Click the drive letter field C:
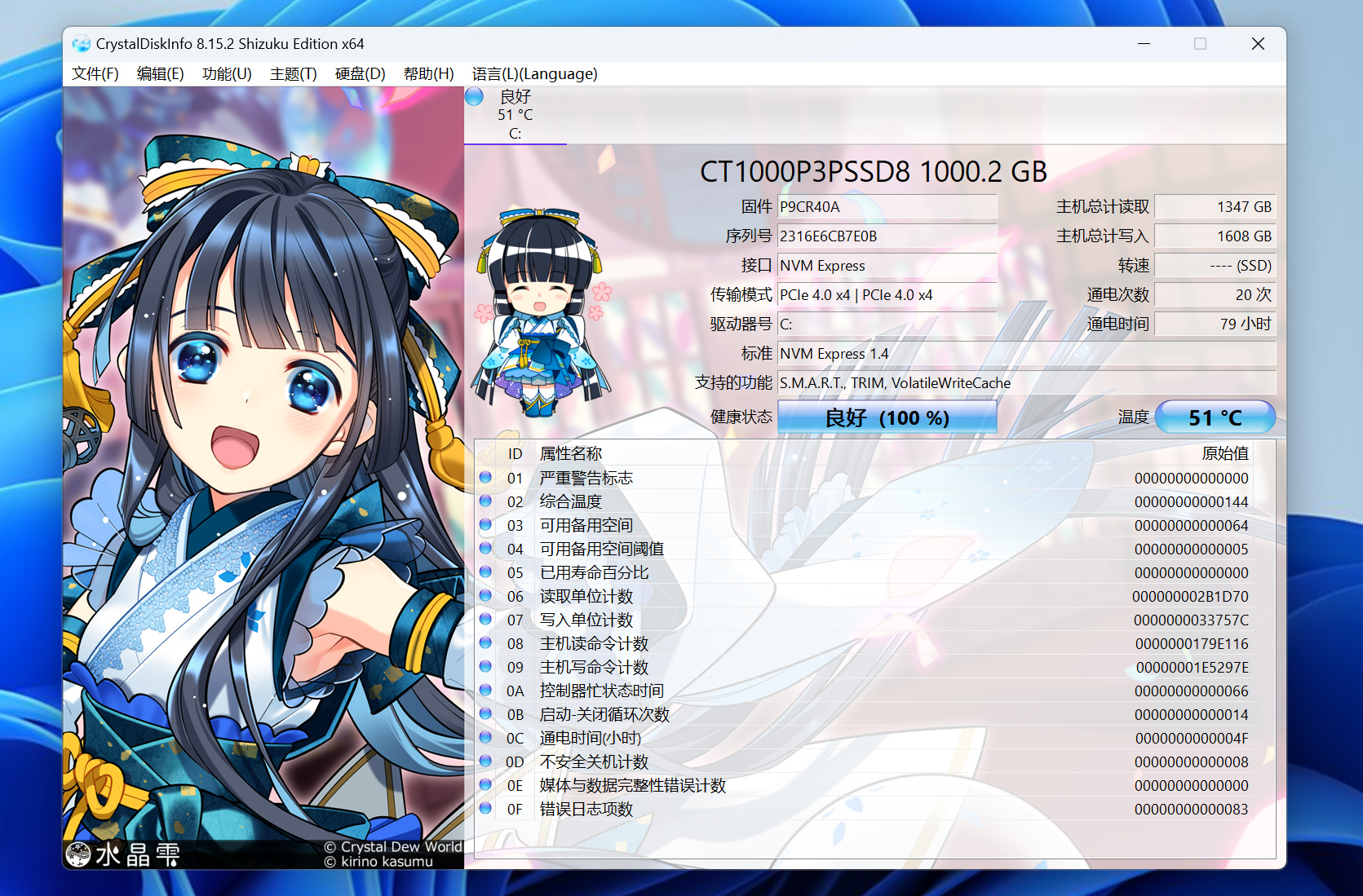 coord(887,324)
